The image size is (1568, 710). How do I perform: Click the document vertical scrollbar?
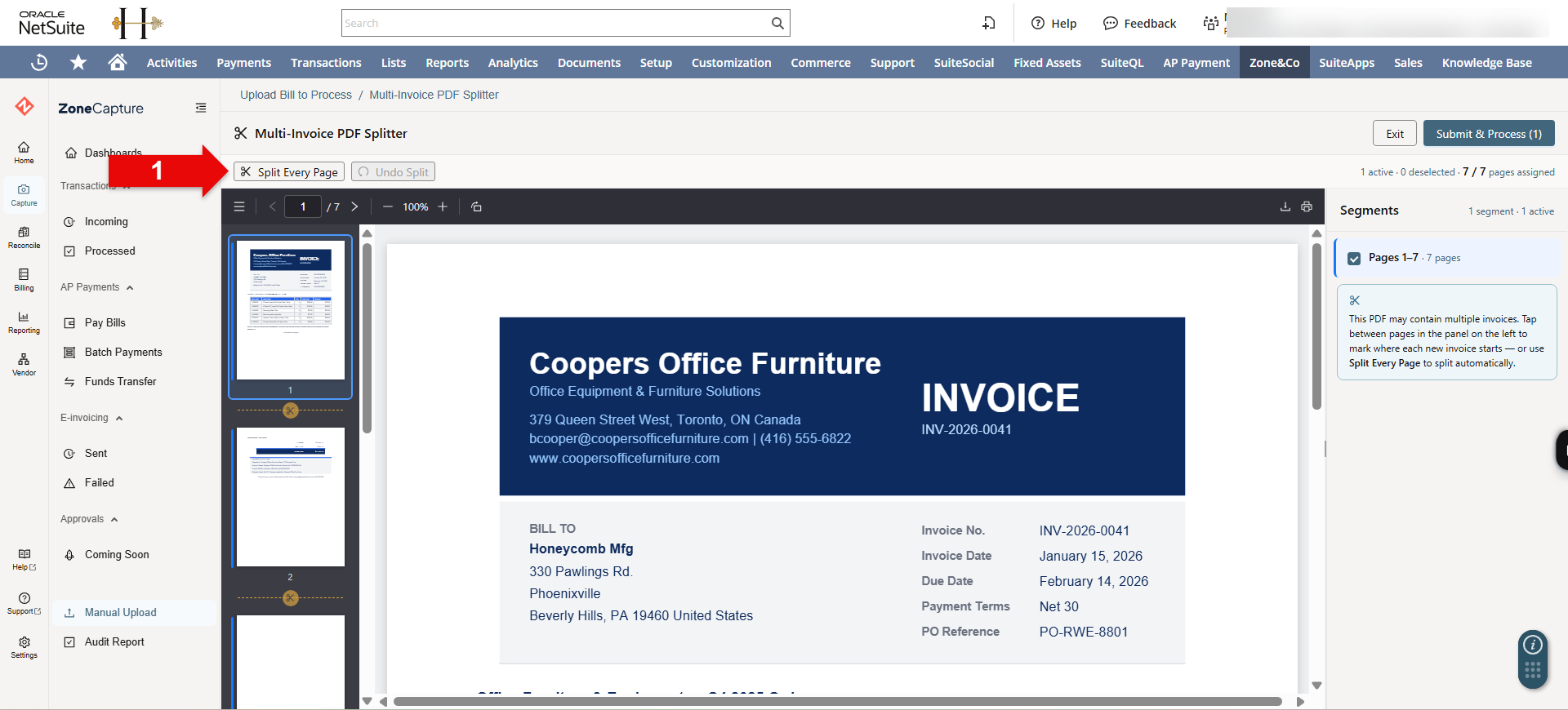click(x=1316, y=326)
